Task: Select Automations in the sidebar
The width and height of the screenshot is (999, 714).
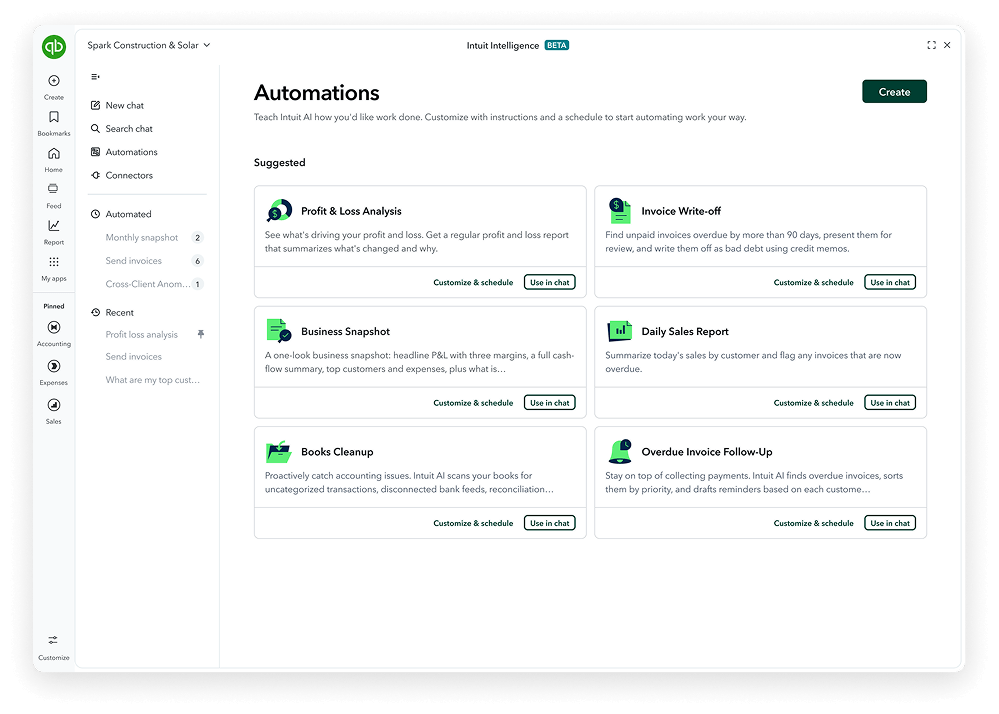Action: tap(124, 152)
